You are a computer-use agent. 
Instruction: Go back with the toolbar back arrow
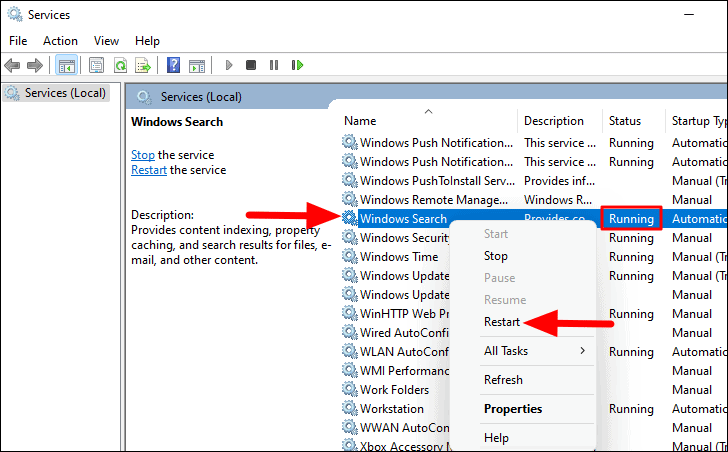click(x=12, y=65)
